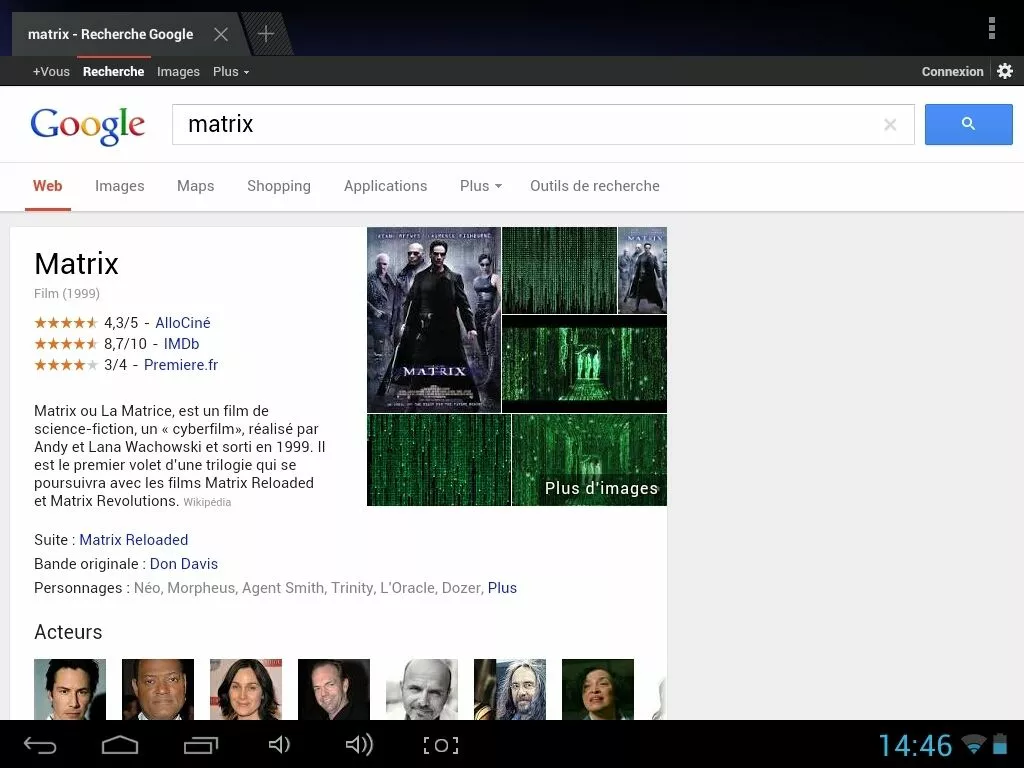Click the Google logo
The width and height of the screenshot is (1024, 768).
pyautogui.click(x=88, y=126)
